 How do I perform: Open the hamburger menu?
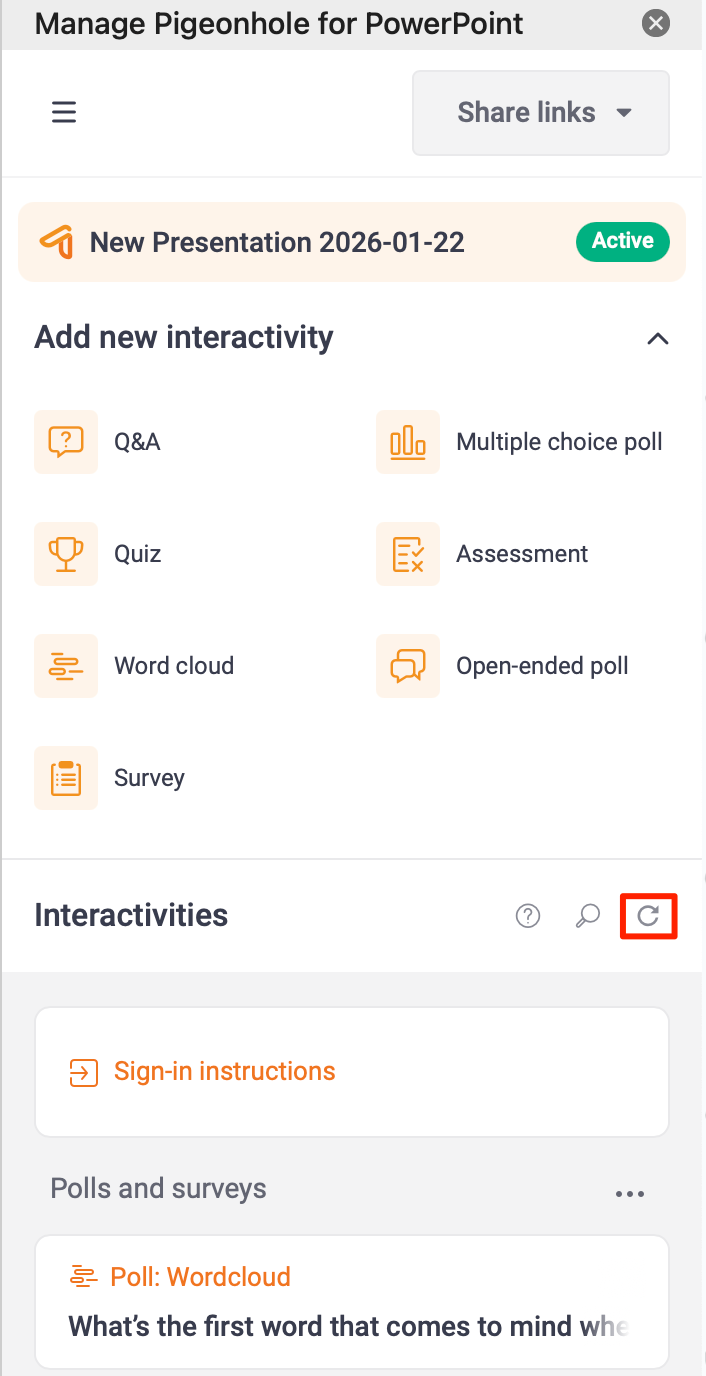click(x=64, y=112)
